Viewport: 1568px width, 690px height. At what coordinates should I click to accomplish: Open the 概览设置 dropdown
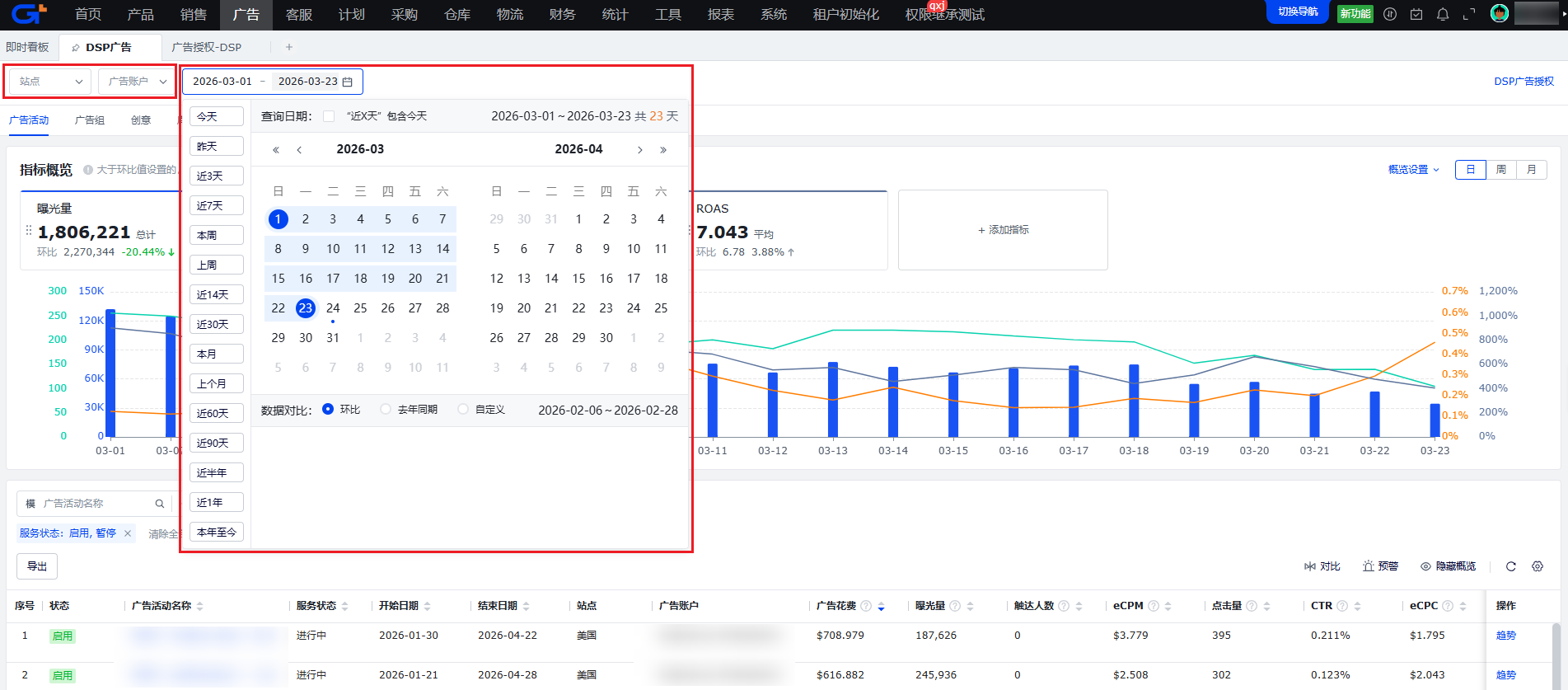(x=1413, y=170)
